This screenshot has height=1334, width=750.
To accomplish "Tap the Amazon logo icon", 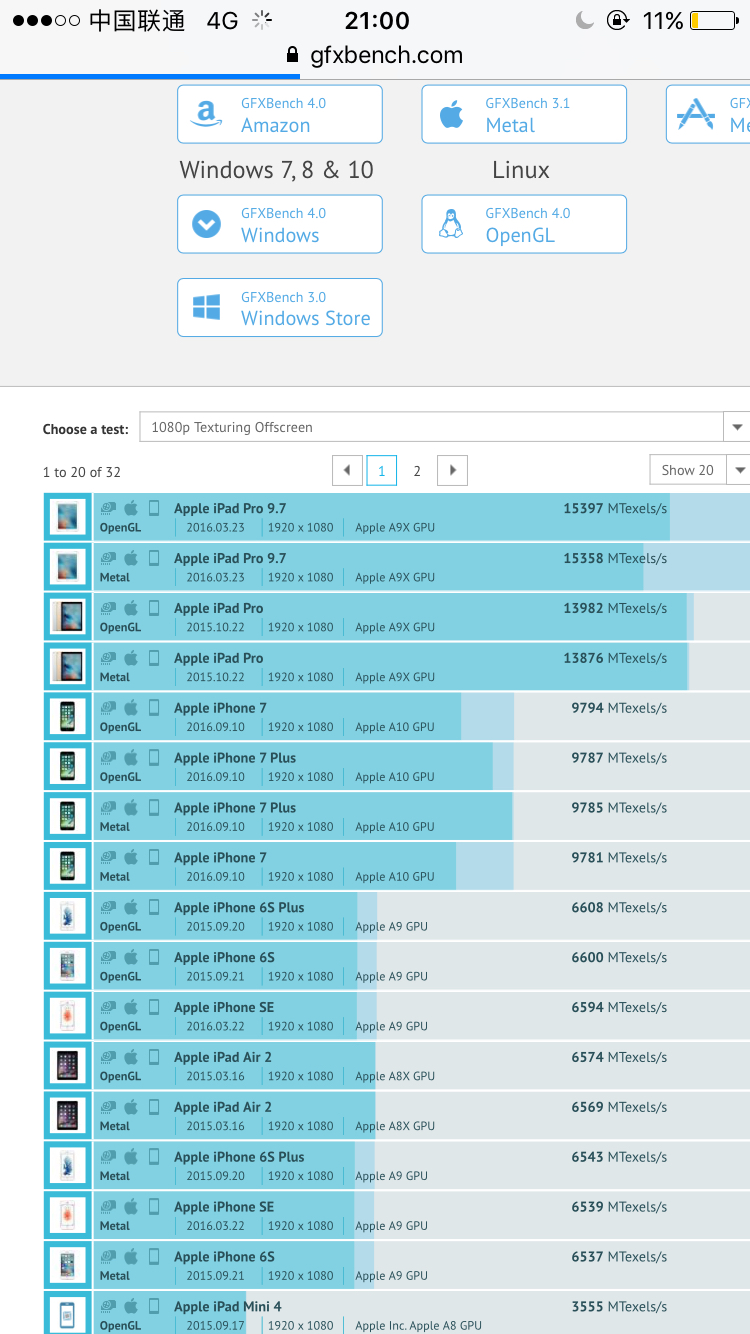I will coord(207,114).
